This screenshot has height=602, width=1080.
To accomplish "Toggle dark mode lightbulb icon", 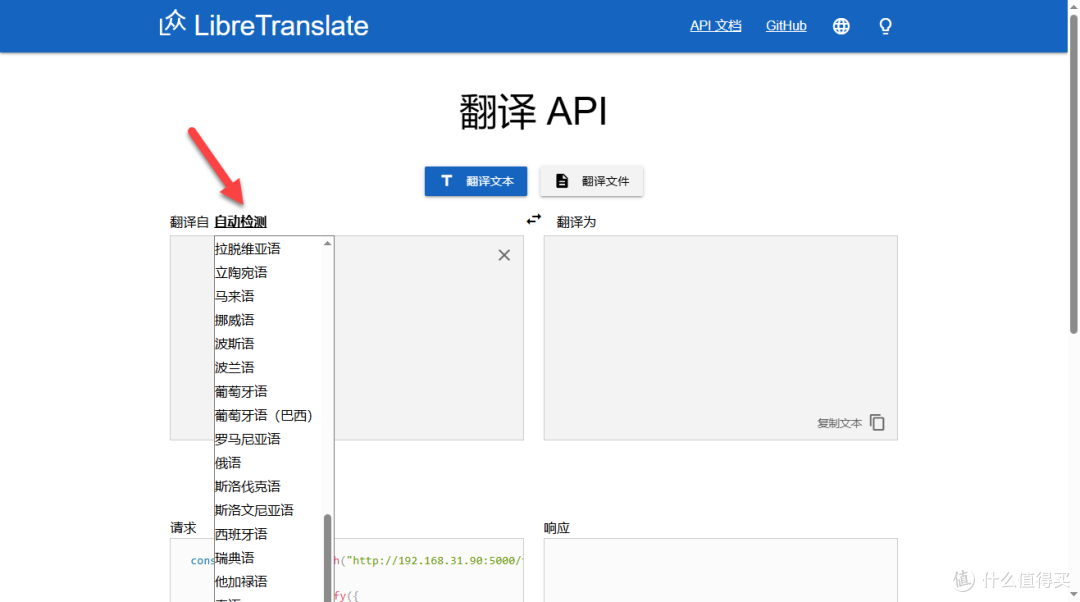I will (885, 26).
